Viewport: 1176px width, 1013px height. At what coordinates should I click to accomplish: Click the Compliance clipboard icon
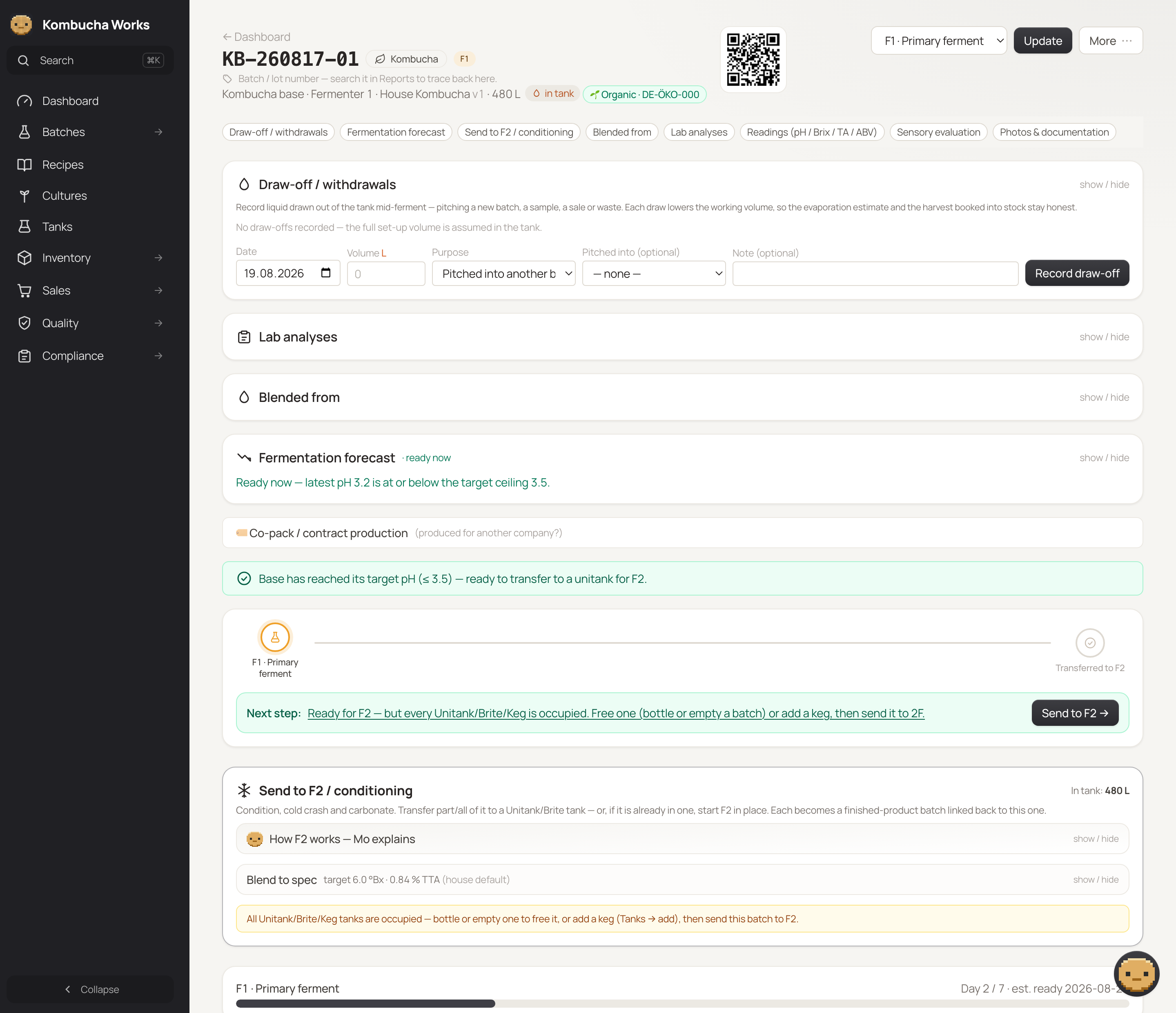(x=24, y=356)
